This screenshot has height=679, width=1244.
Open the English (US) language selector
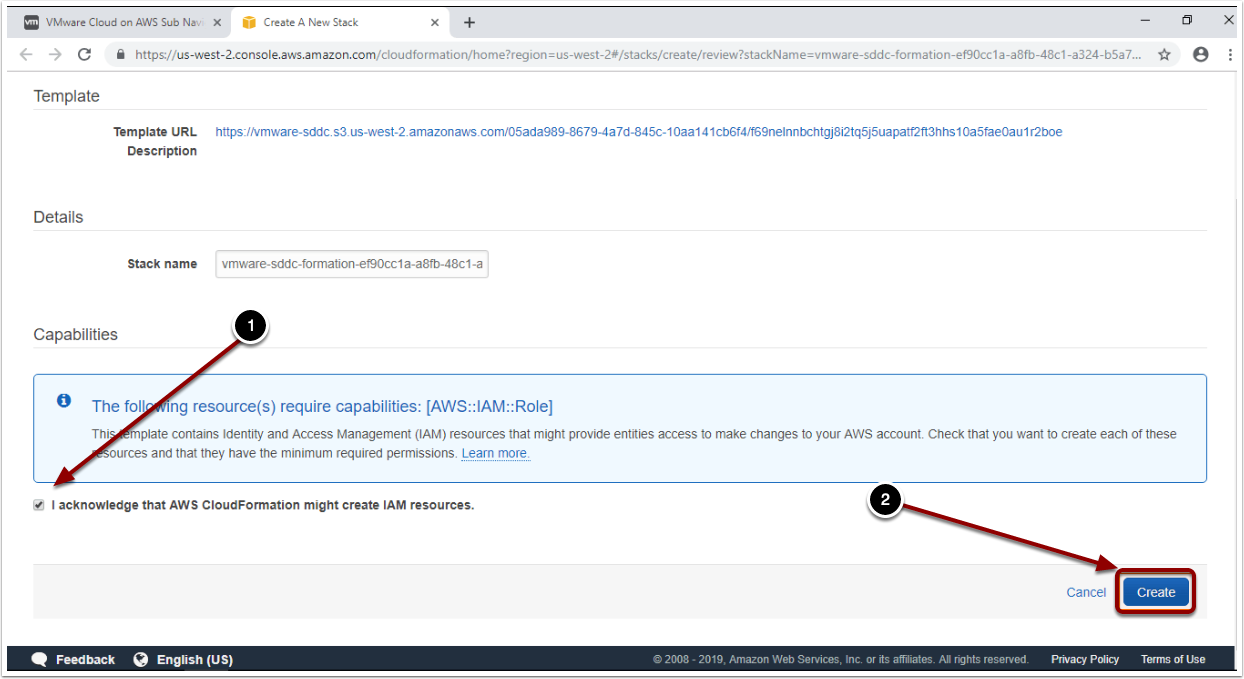pos(184,660)
